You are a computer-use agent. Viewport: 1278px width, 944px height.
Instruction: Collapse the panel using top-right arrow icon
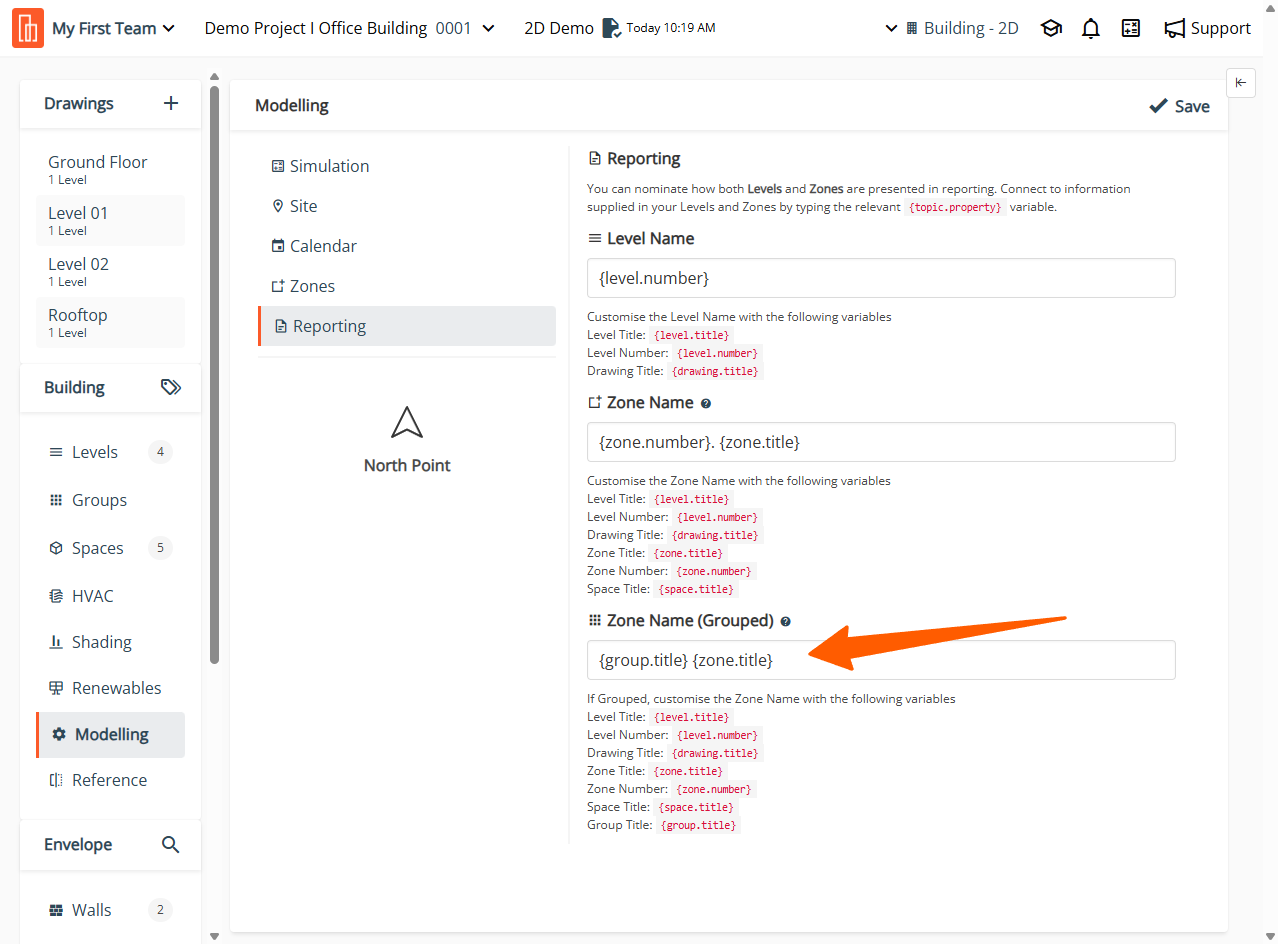[1240, 83]
